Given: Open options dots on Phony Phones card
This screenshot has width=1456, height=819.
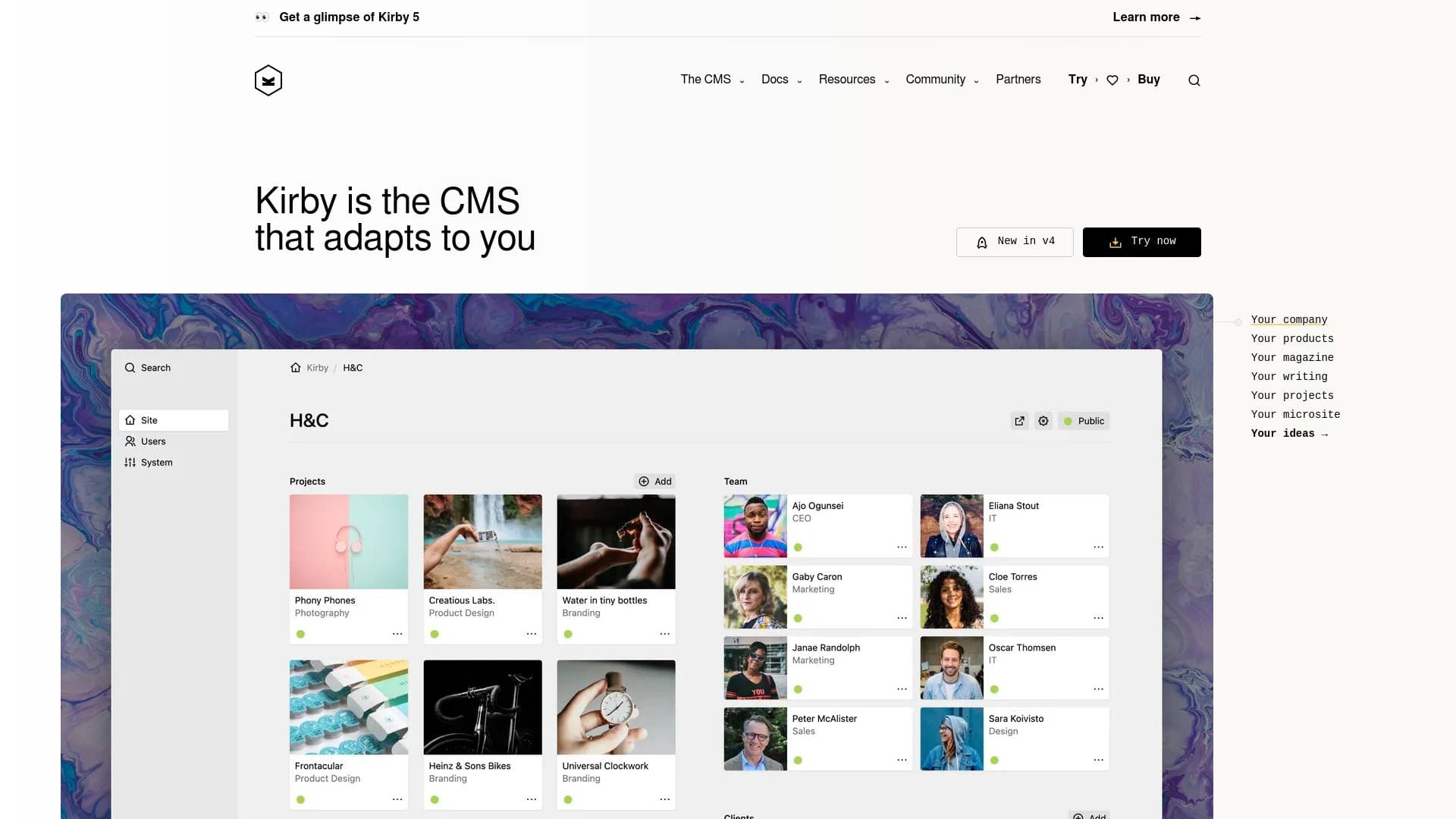Looking at the screenshot, I should [397, 634].
